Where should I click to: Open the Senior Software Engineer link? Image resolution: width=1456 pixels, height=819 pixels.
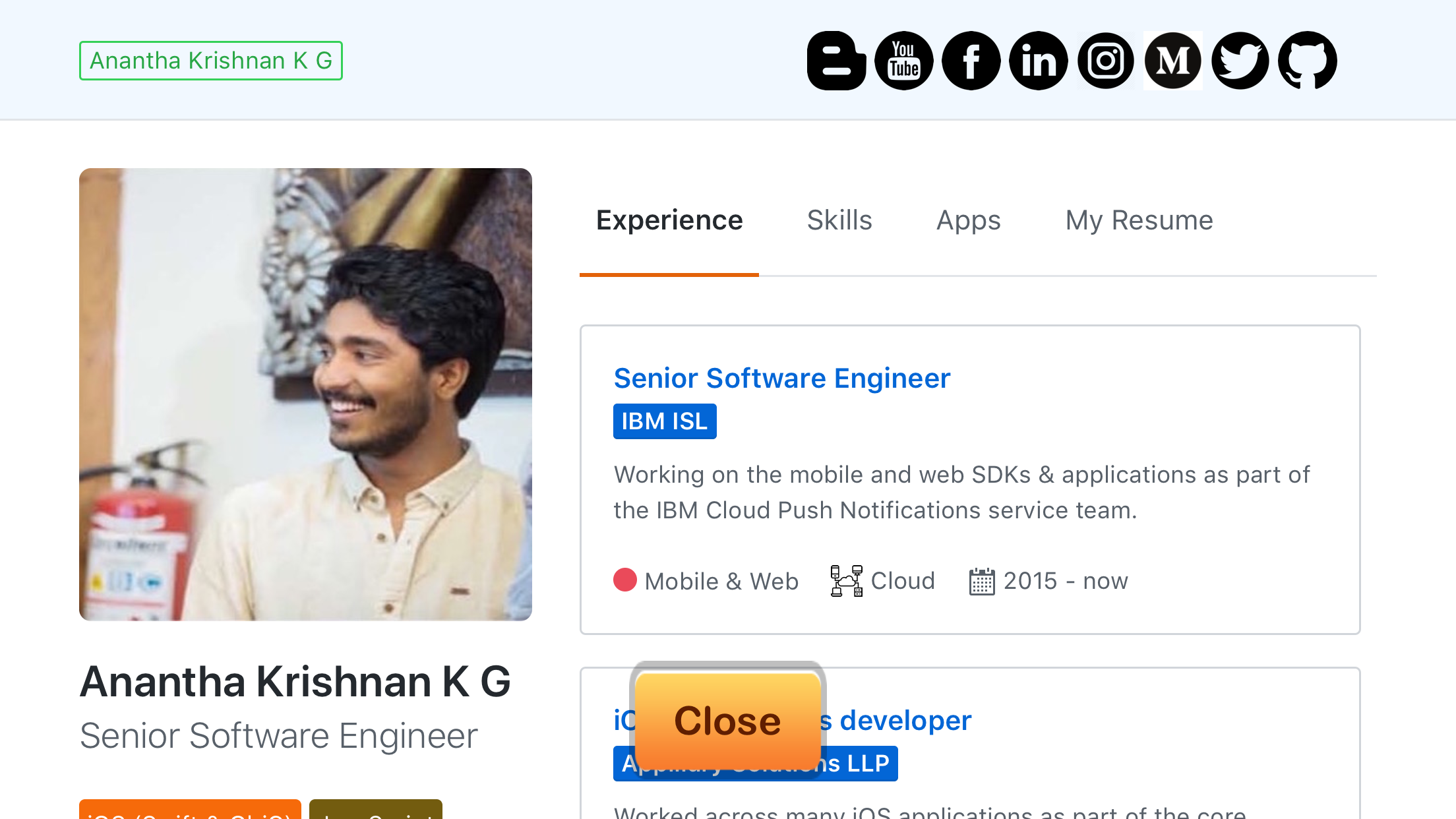781,378
